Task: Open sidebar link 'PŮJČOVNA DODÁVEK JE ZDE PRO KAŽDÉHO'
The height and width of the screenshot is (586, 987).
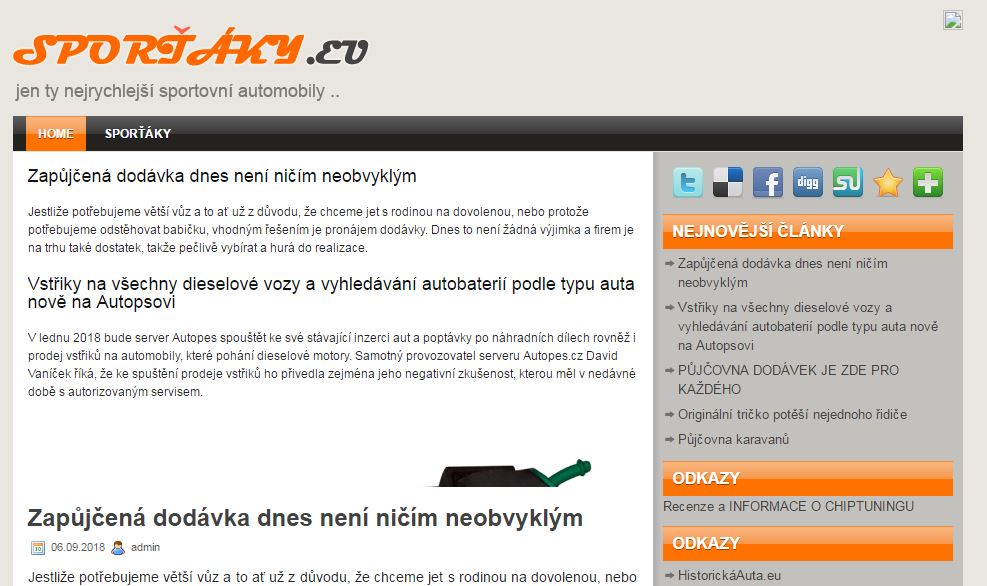Action: pos(788,379)
